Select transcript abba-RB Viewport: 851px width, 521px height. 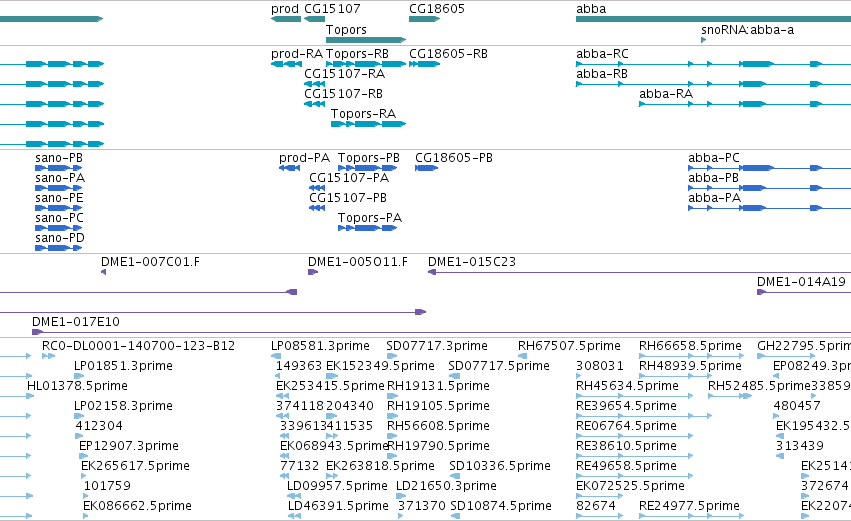point(713,84)
